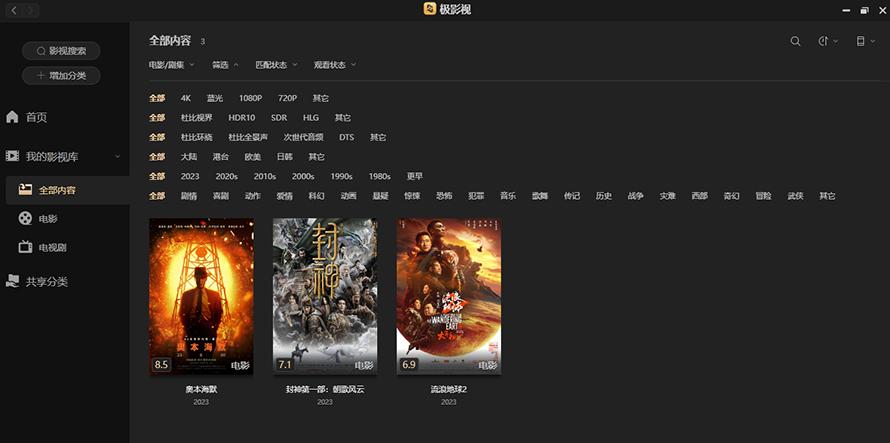Open the 奥本海默 movie poster
Screen dimensions: 890x443
201,296
